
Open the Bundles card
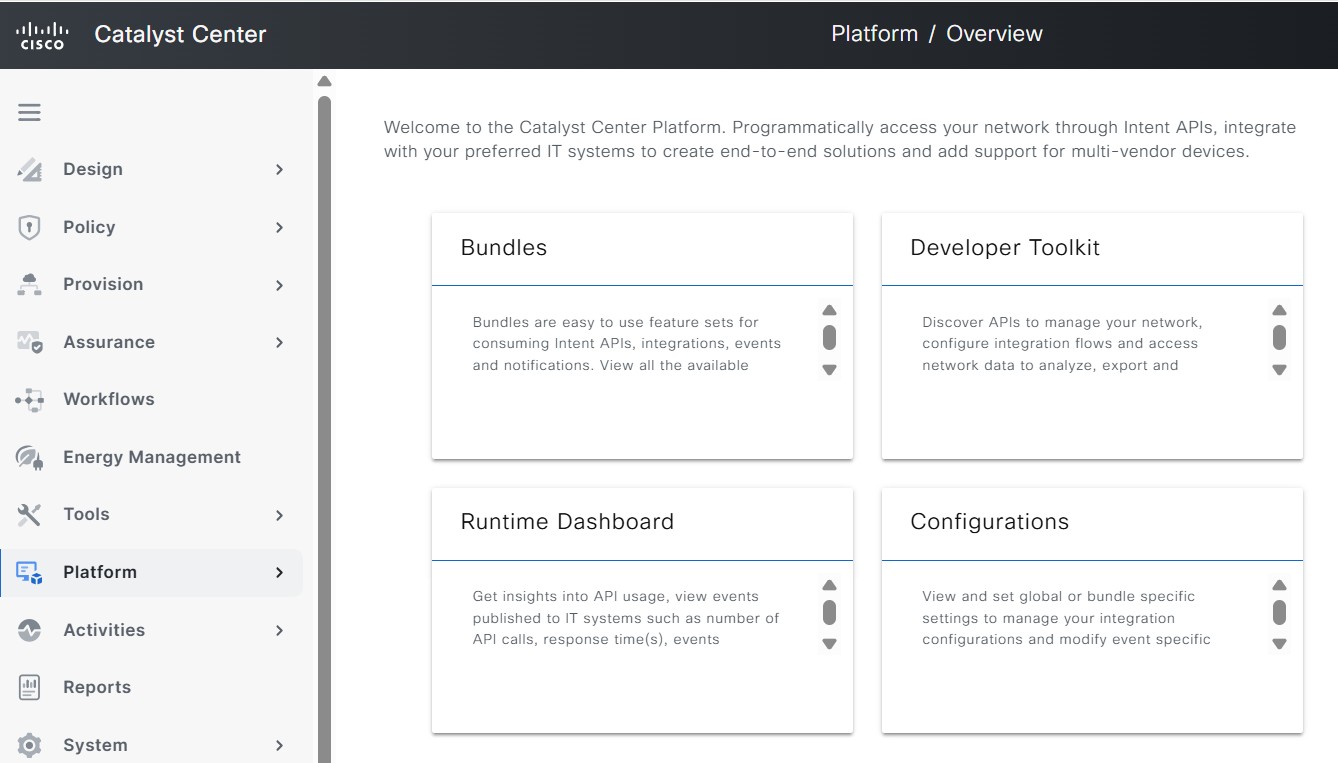[x=504, y=247]
